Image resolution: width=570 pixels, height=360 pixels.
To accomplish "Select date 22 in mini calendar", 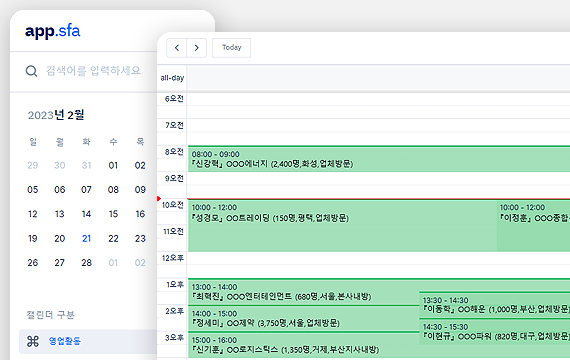I will 113,238.
